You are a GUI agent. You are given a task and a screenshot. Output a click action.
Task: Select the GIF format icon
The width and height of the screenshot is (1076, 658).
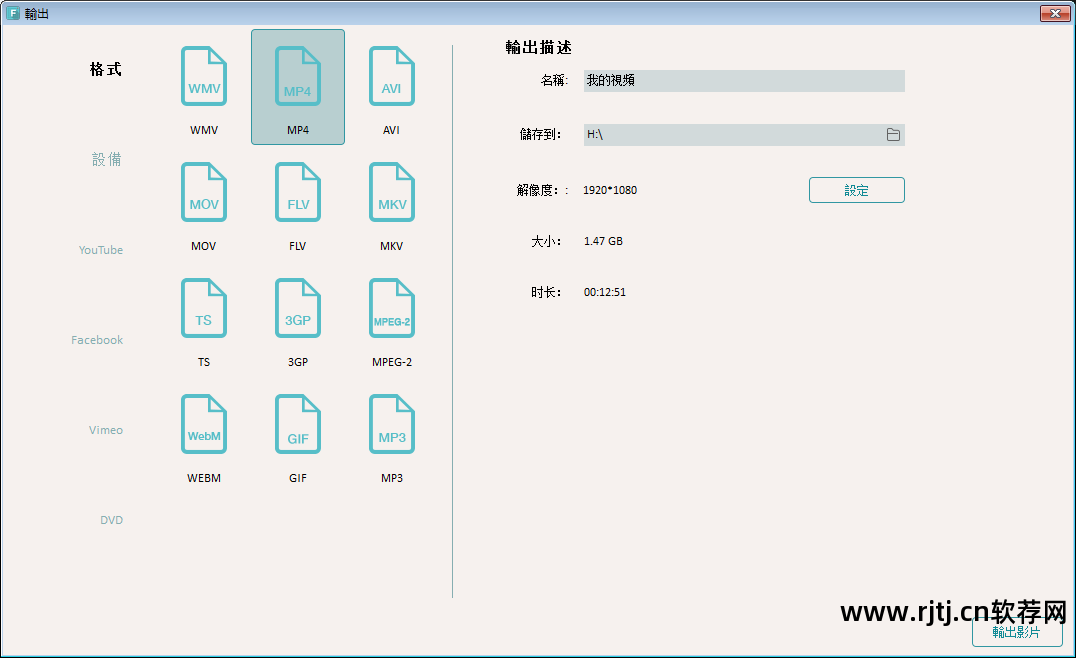click(x=297, y=426)
